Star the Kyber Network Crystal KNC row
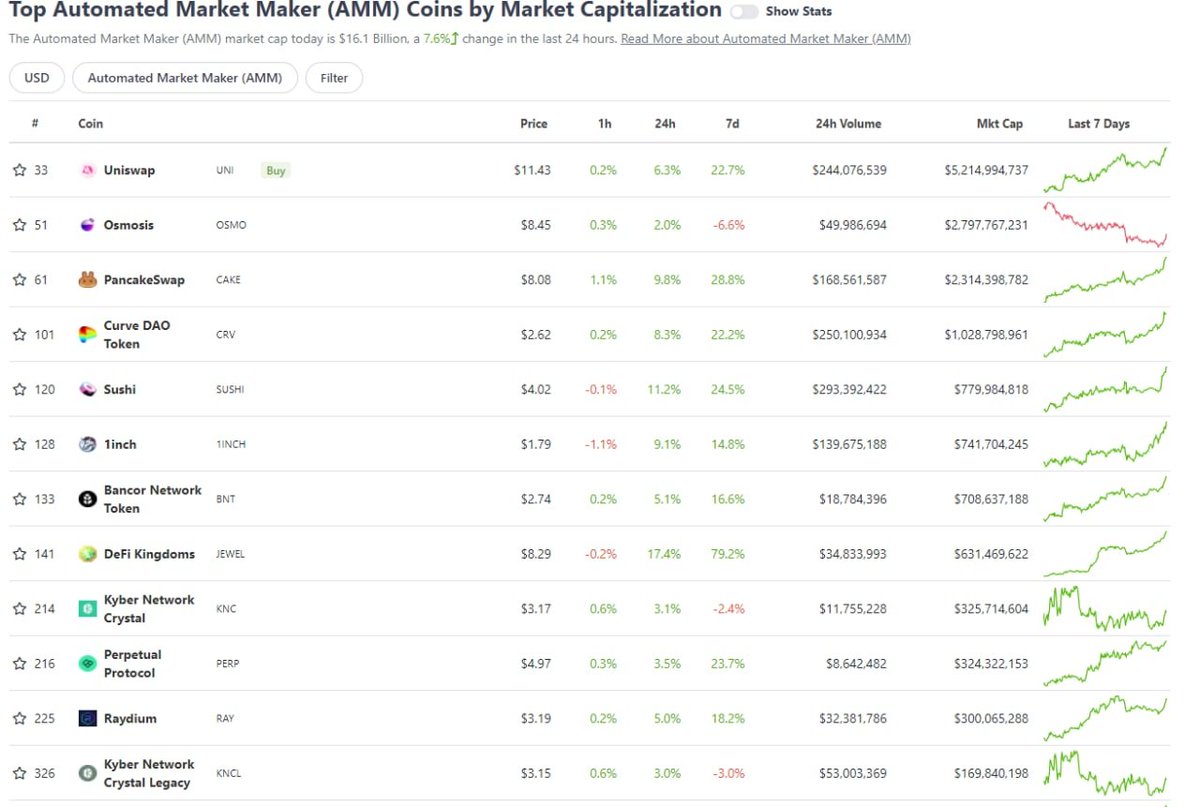1200x807 pixels. (x=19, y=609)
